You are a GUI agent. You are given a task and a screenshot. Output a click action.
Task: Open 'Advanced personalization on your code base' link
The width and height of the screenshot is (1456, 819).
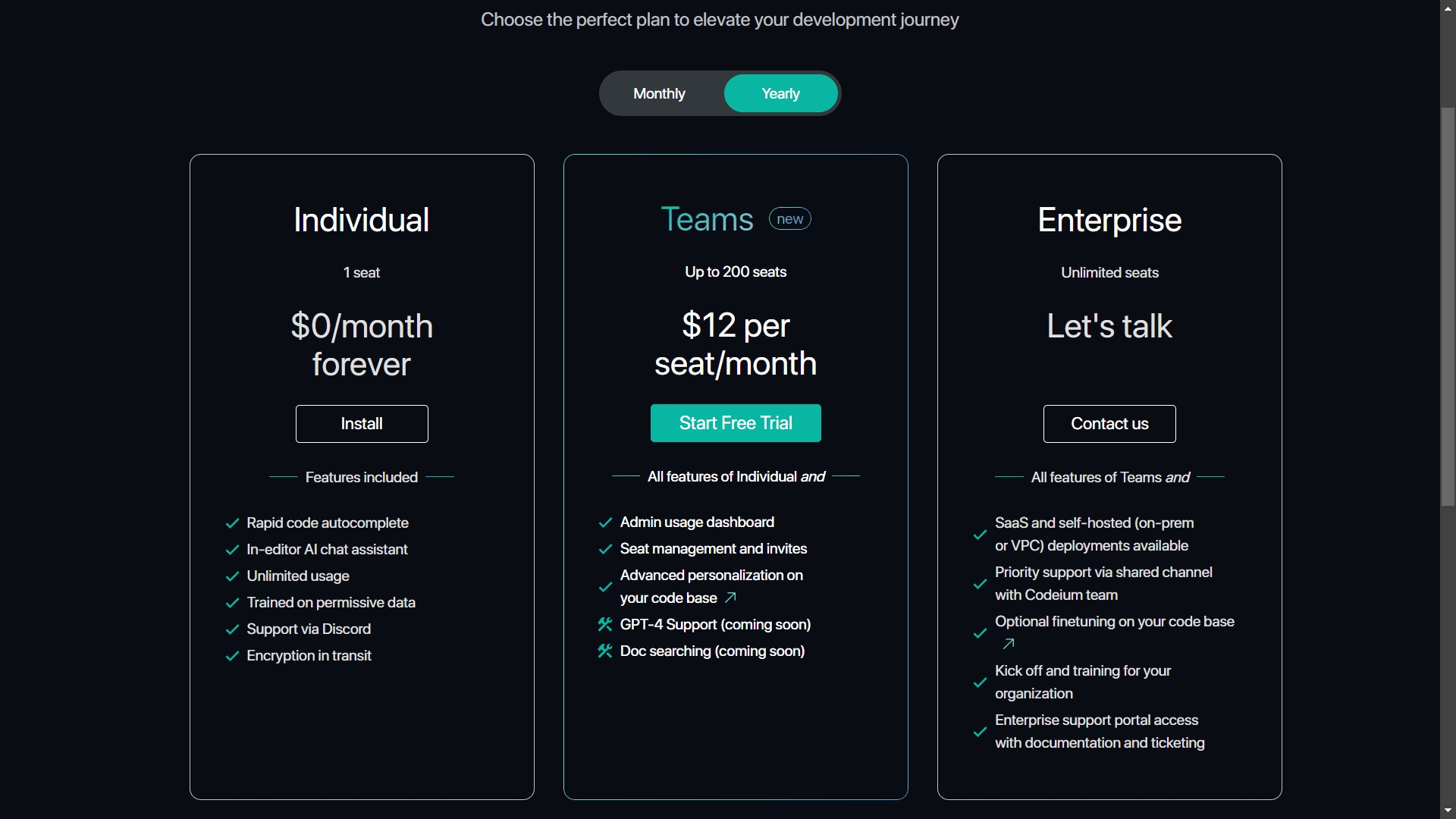coord(711,586)
